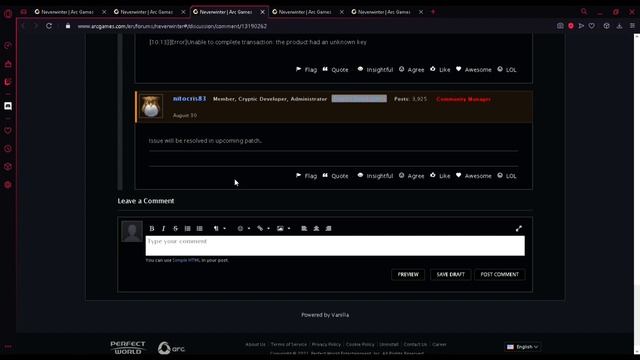Expand comment editor to full screen
The height and width of the screenshot is (360, 640).
click(x=518, y=229)
